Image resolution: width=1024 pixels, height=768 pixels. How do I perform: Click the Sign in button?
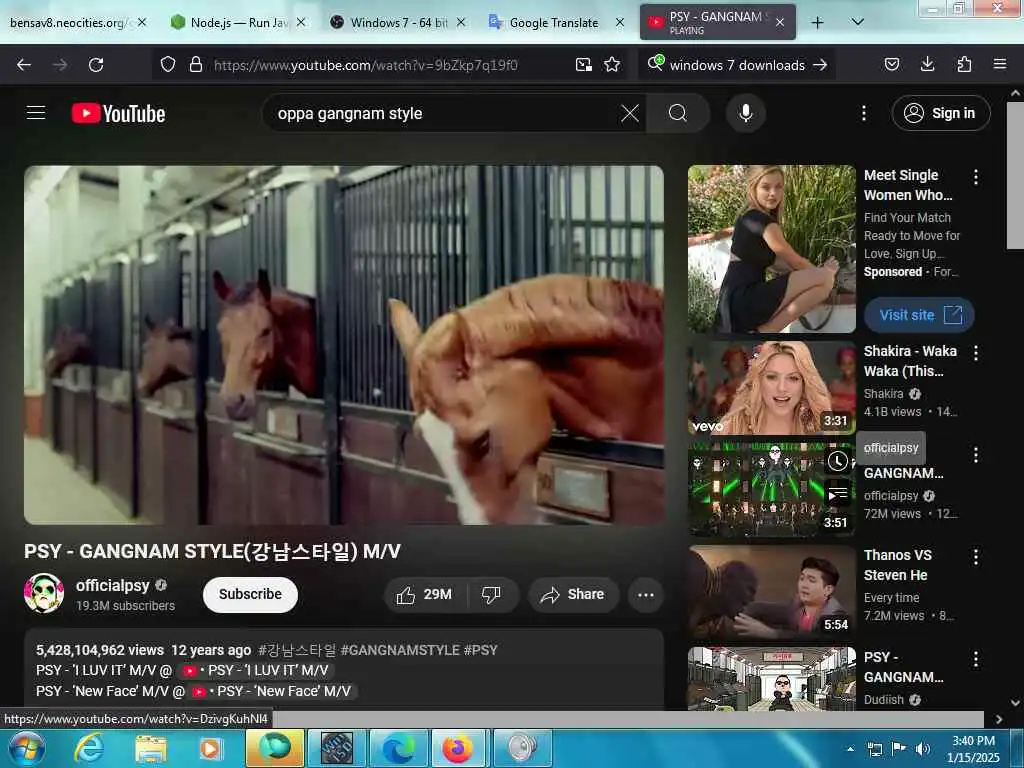point(940,113)
